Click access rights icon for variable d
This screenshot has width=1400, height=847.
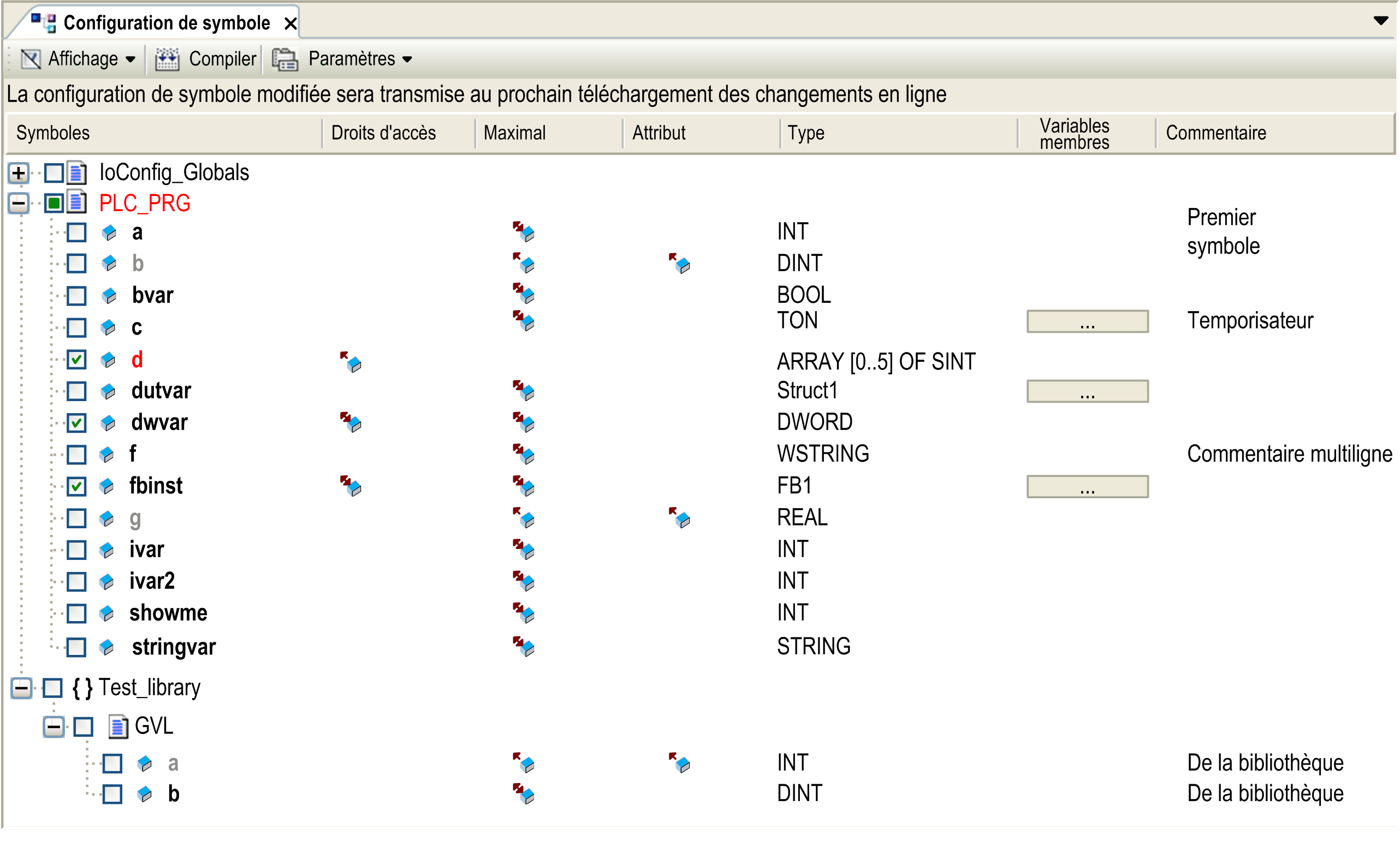pos(351,362)
